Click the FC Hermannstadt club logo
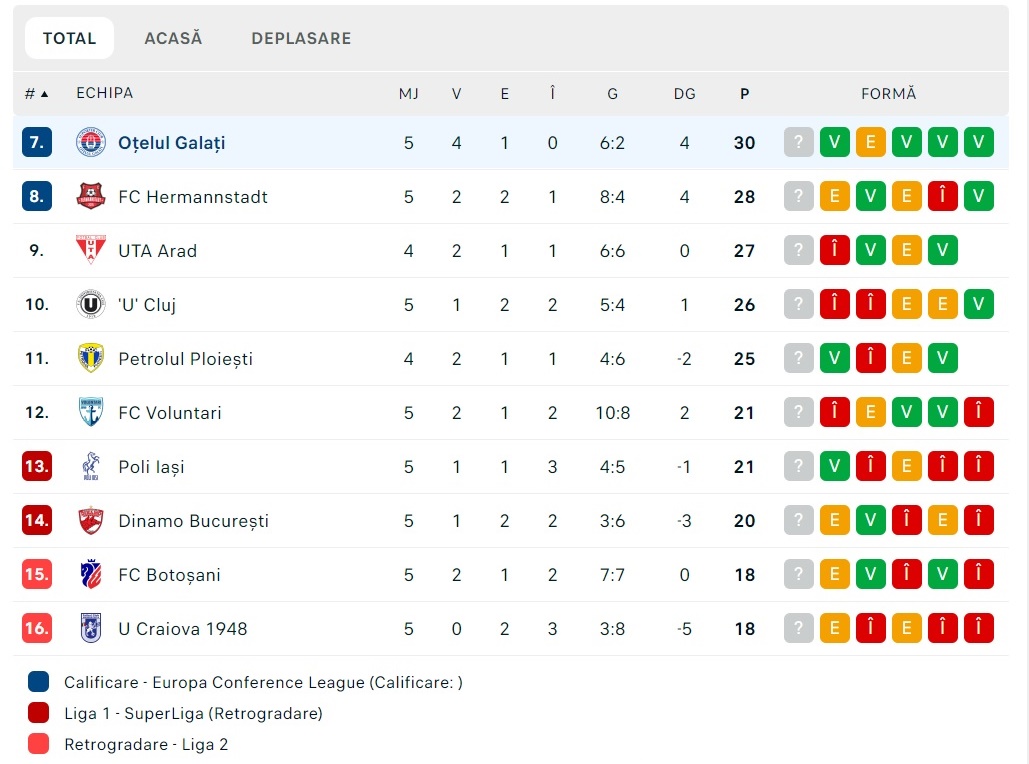Image resolution: width=1029 pixels, height=764 pixels. pyautogui.click(x=91, y=197)
